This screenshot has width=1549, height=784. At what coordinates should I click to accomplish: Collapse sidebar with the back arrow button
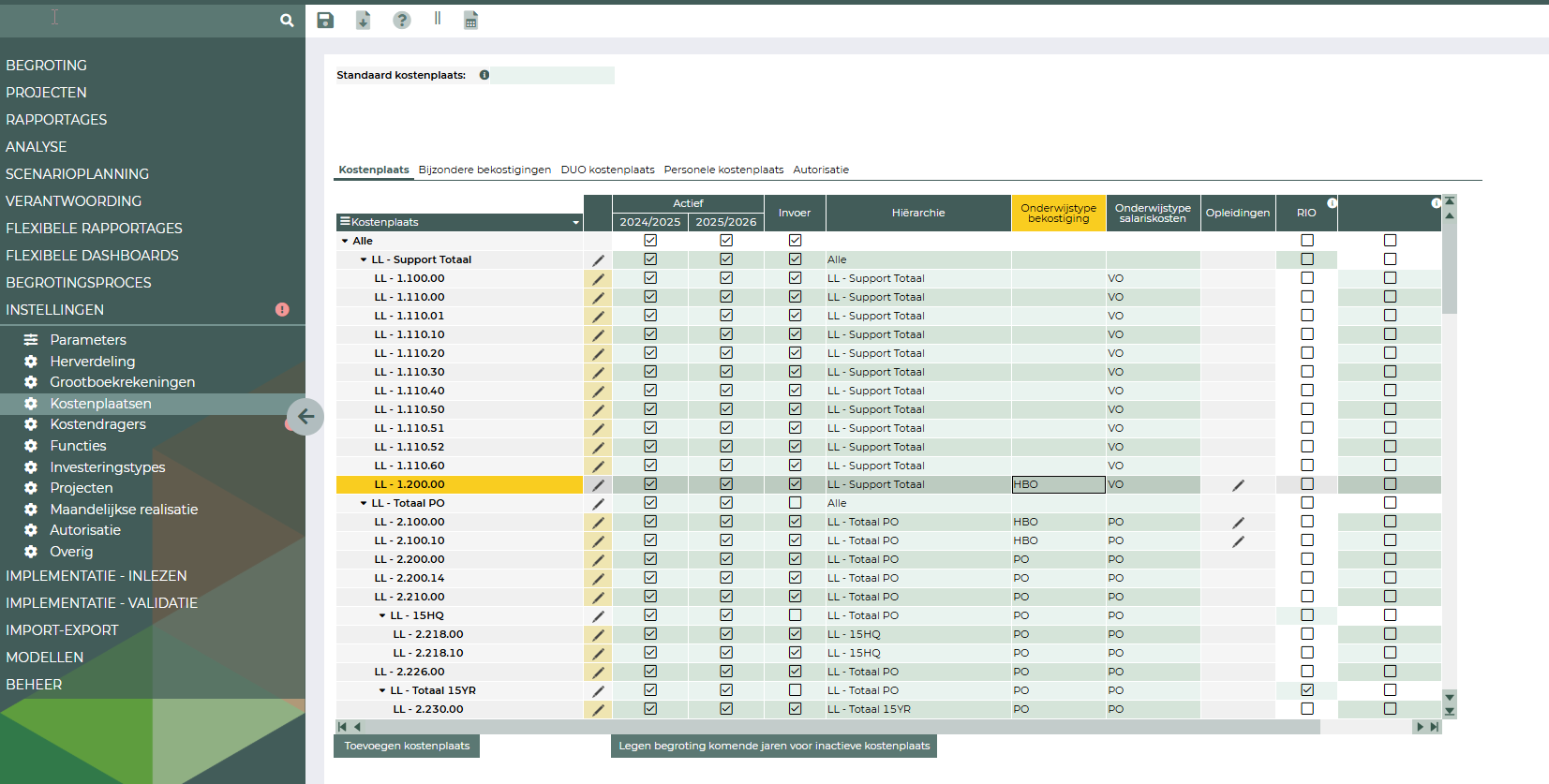tap(305, 417)
